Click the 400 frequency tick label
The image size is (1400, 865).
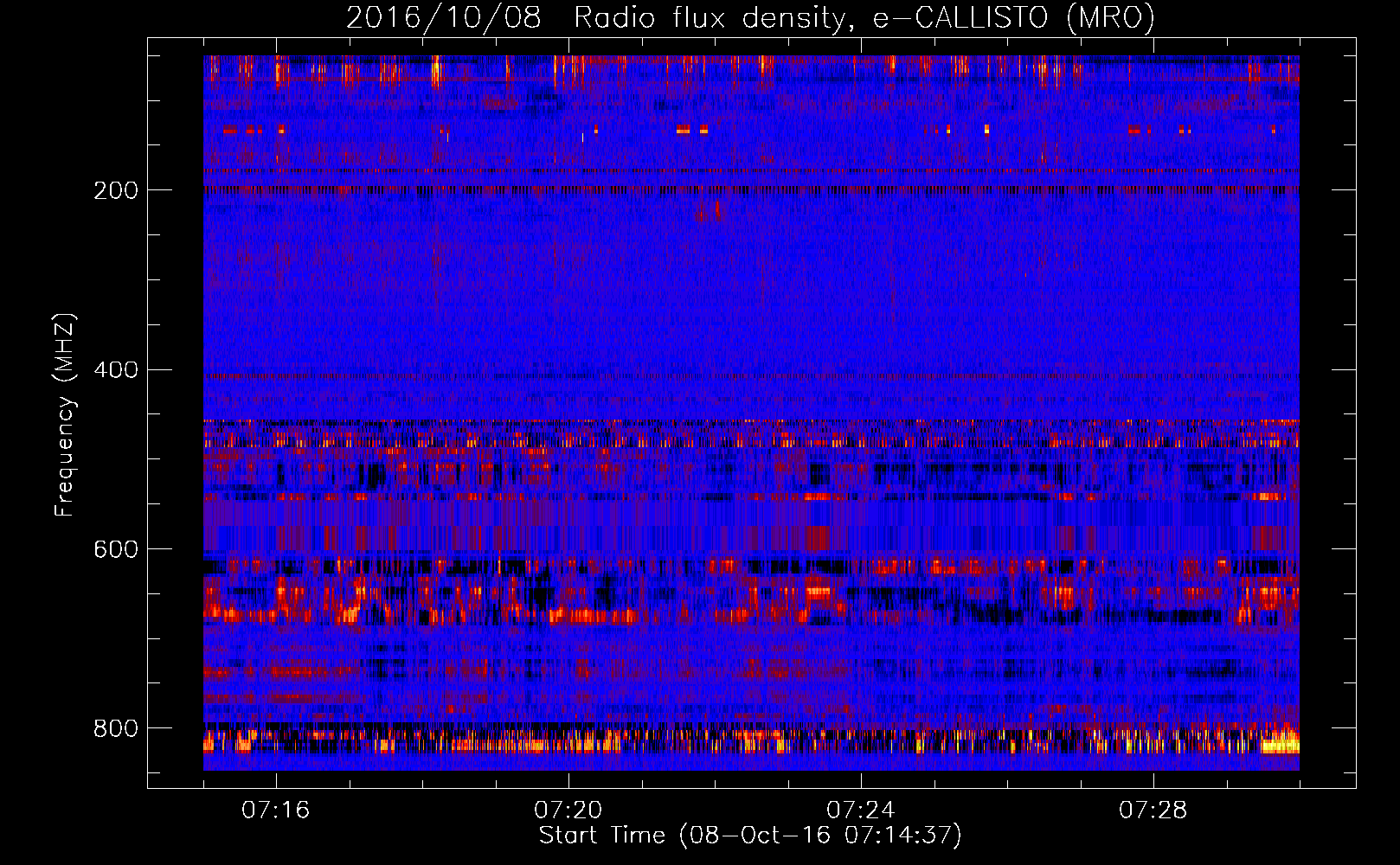[115, 370]
